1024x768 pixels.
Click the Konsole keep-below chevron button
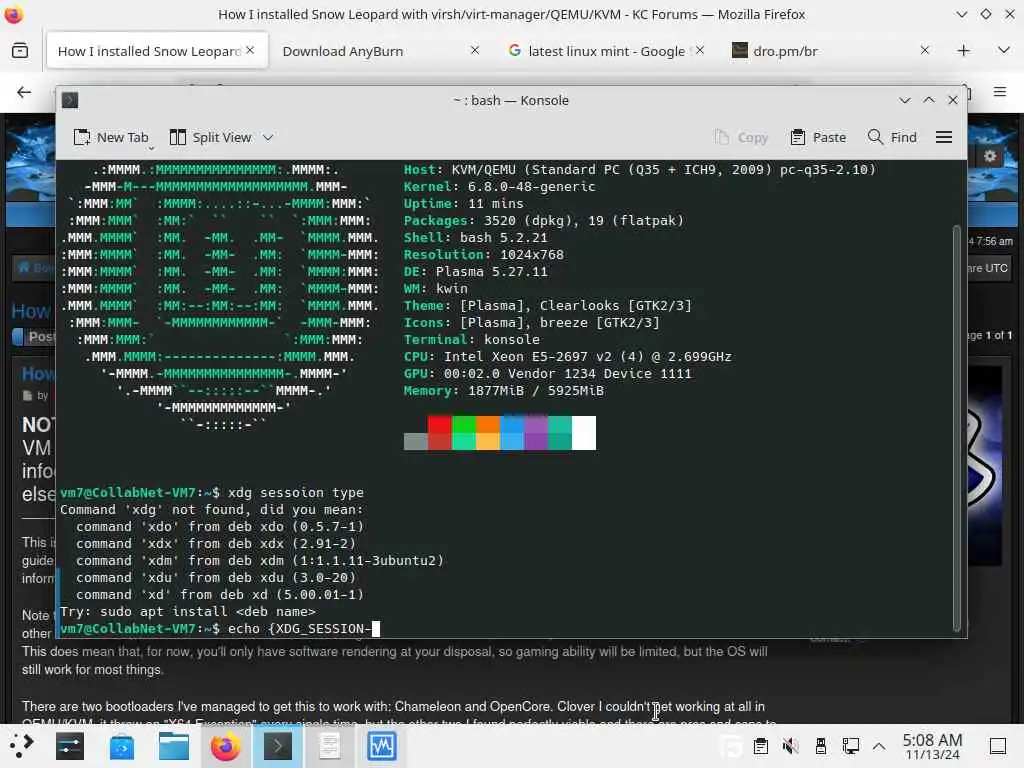[904, 100]
